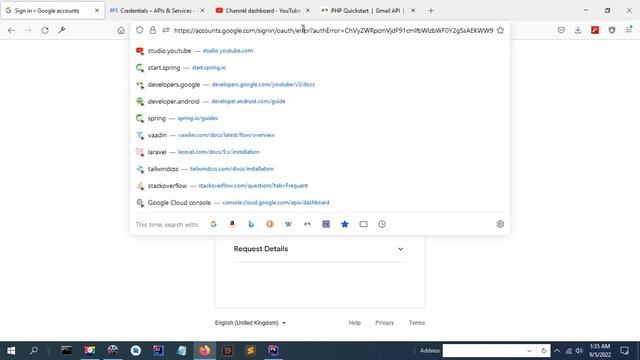Select vaadin docs suggestion
Image resolution: width=640 pixels, height=360 pixels.
point(320,135)
